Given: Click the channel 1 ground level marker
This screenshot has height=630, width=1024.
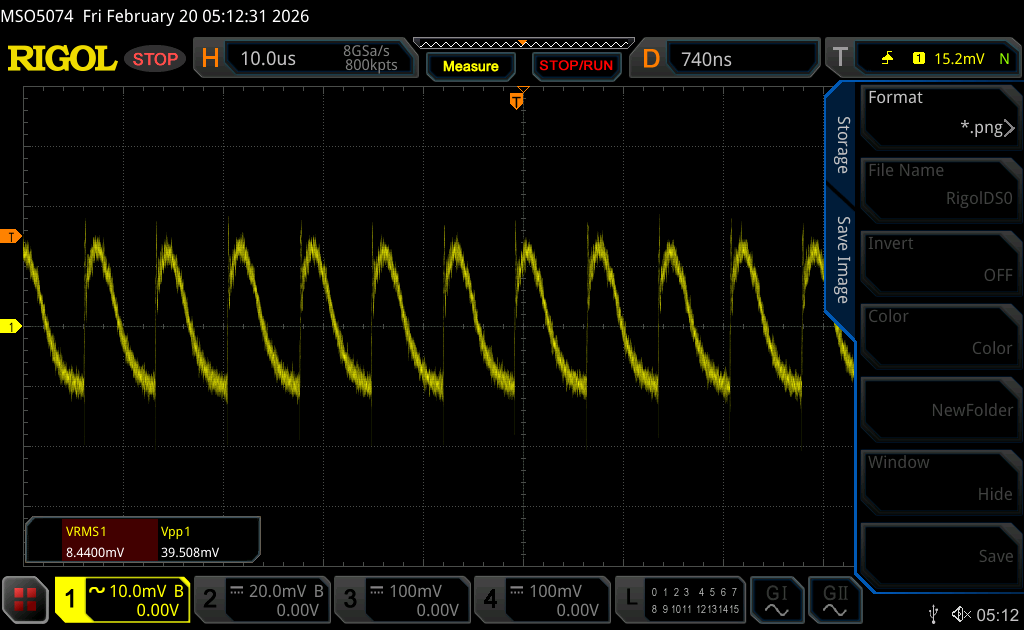Looking at the screenshot, I should click(13, 327).
